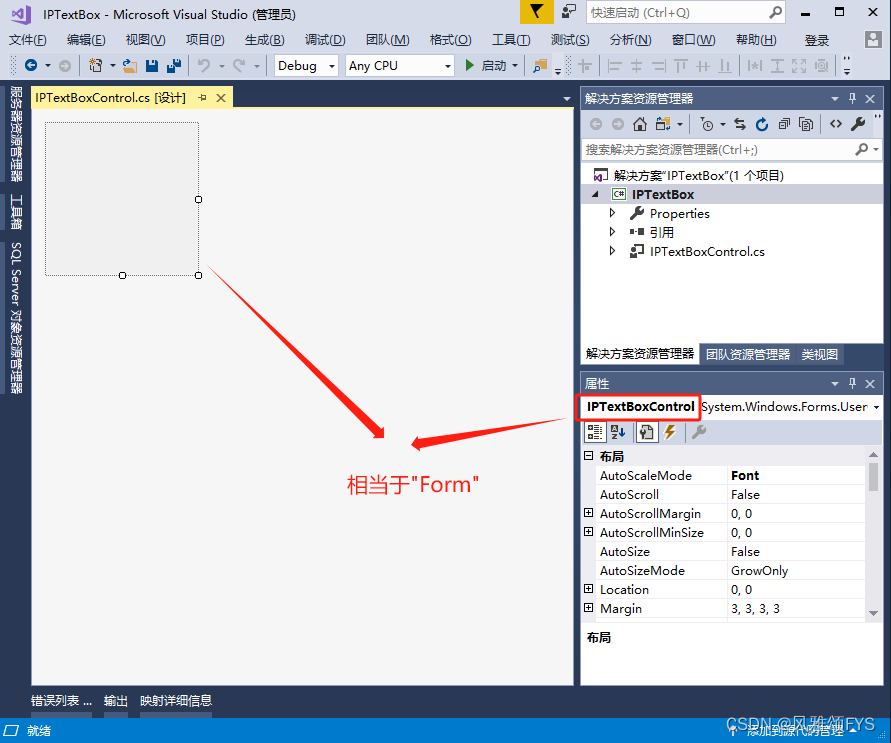Switch to Alphabetical sorting in Properties window
This screenshot has width=891, height=743.
[x=618, y=432]
